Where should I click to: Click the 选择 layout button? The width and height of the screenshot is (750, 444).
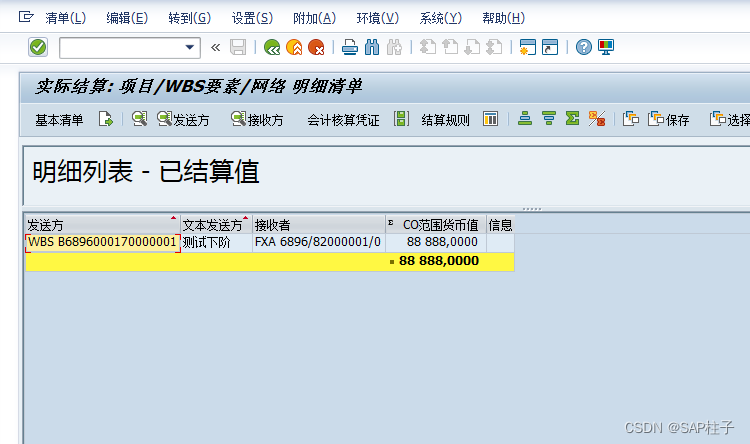pos(730,119)
